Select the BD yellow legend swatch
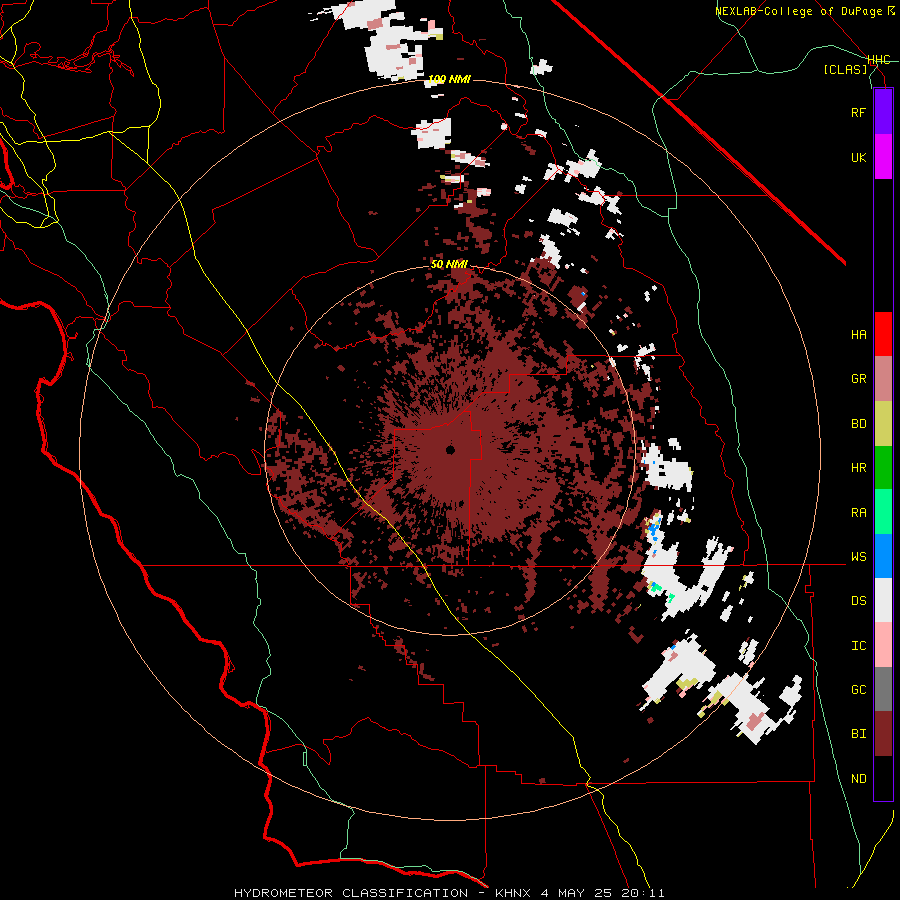The width and height of the screenshot is (900, 900). click(883, 424)
